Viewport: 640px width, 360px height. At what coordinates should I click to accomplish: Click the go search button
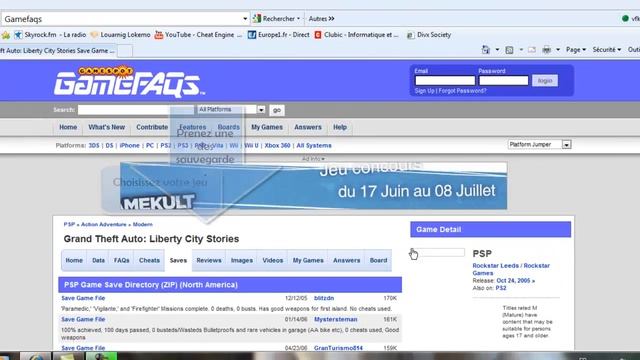[x=277, y=110]
